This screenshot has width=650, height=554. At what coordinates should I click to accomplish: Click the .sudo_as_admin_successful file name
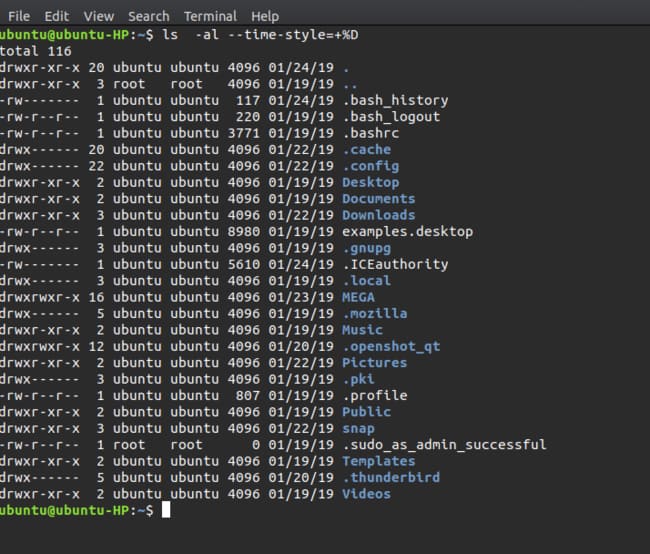pyautogui.click(x=444, y=444)
